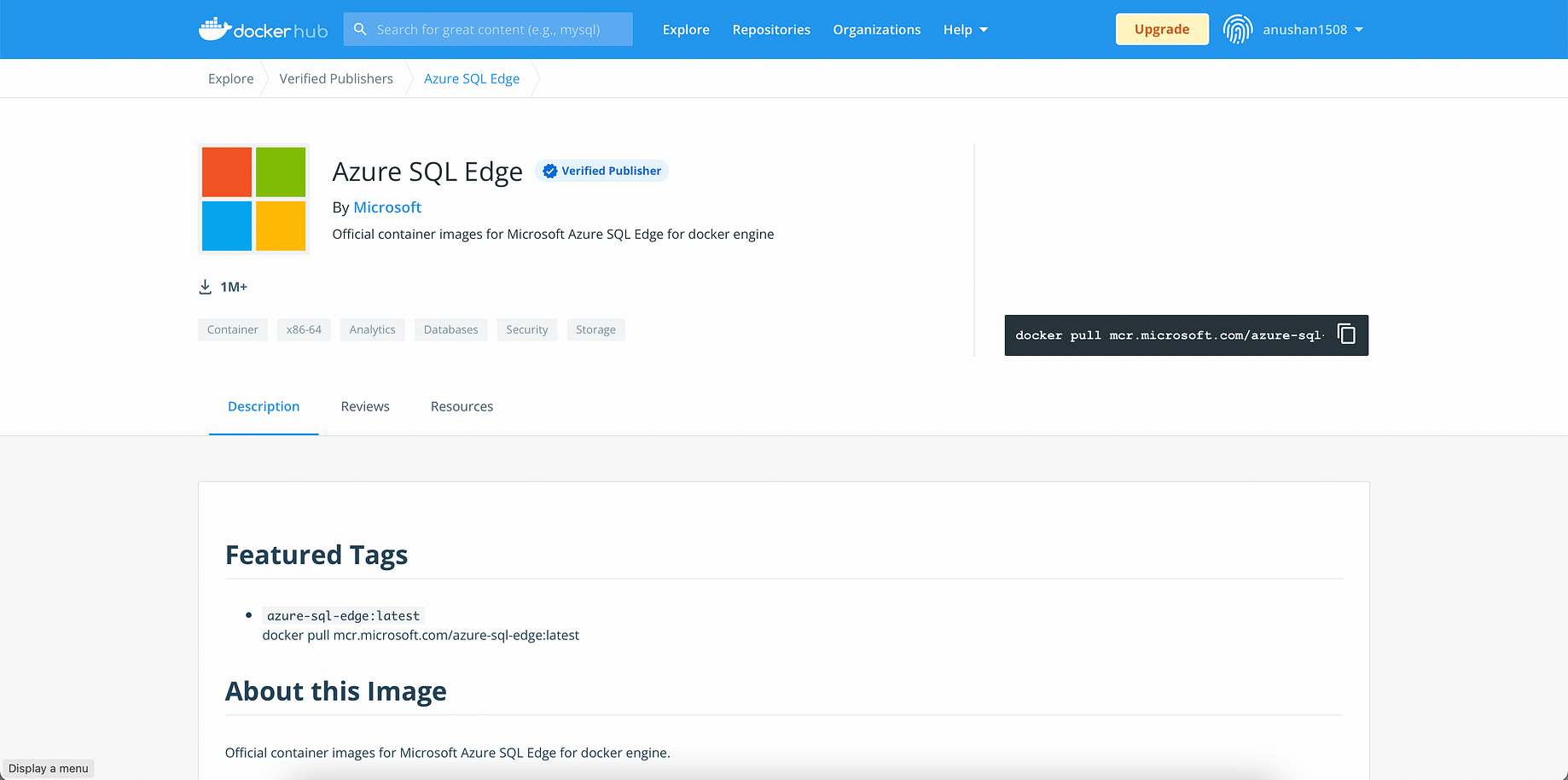Viewport: 1568px width, 780px height.
Task: Open the fingerprint user avatar
Action: pos(1237,29)
